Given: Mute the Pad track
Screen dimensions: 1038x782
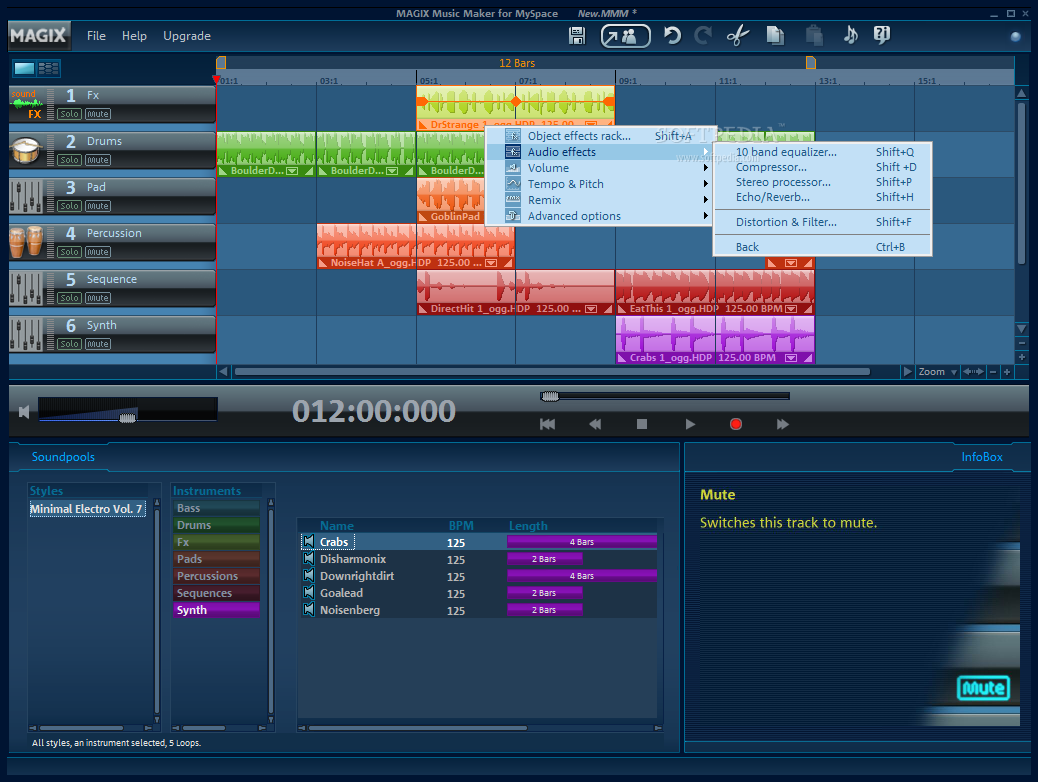Looking at the screenshot, I should tap(98, 206).
